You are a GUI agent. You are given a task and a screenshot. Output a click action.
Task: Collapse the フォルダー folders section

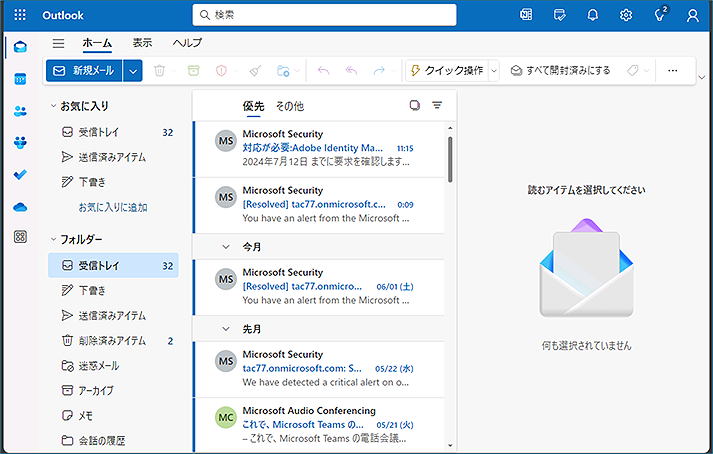[x=53, y=239]
